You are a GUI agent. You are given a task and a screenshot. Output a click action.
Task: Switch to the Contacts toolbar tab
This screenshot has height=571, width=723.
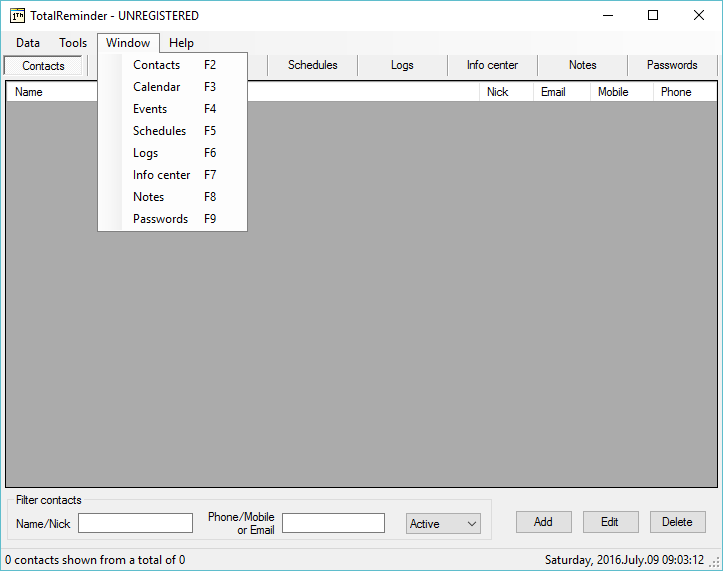tap(43, 65)
